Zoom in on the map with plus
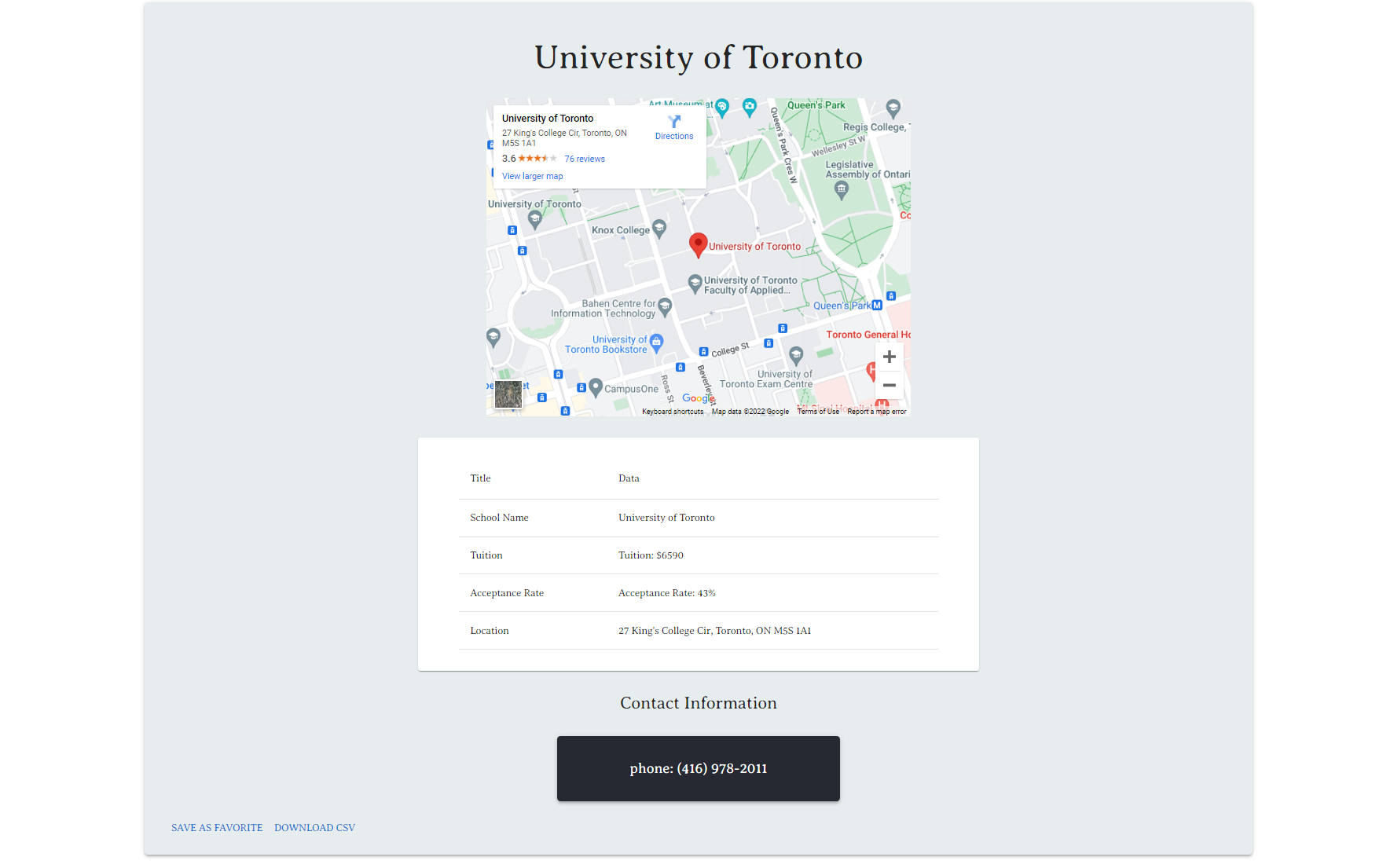This screenshot has width=1383, height=868. pyautogui.click(x=890, y=357)
